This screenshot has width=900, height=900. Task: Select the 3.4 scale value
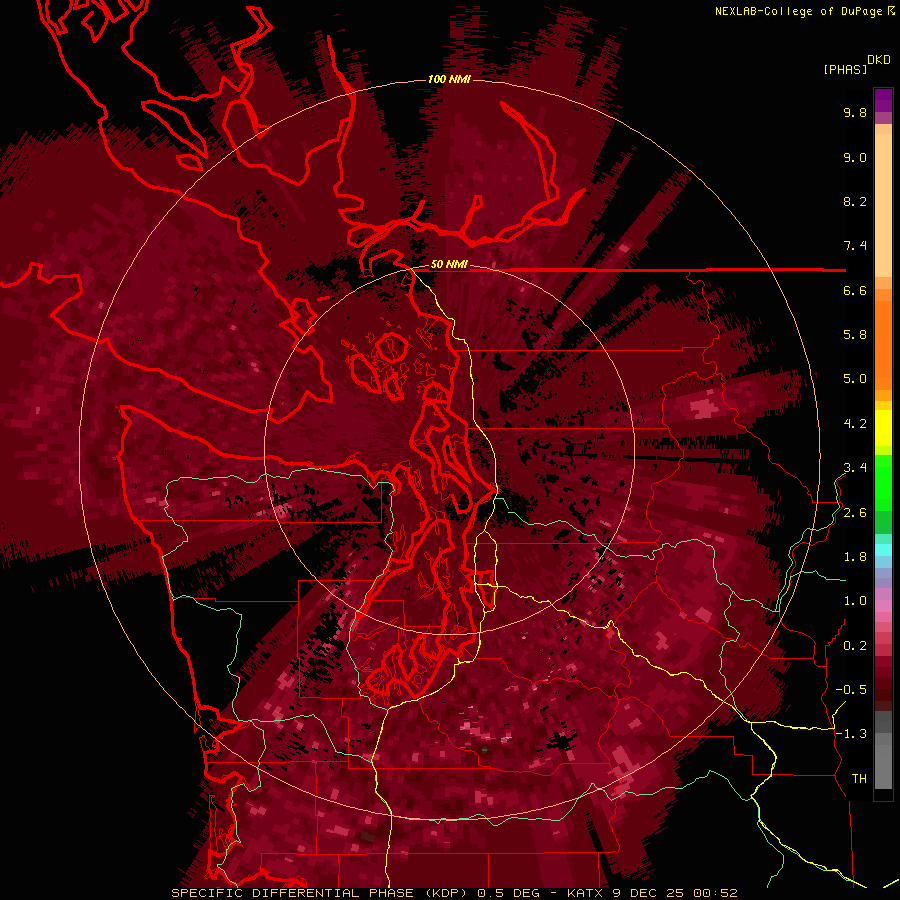(x=855, y=468)
